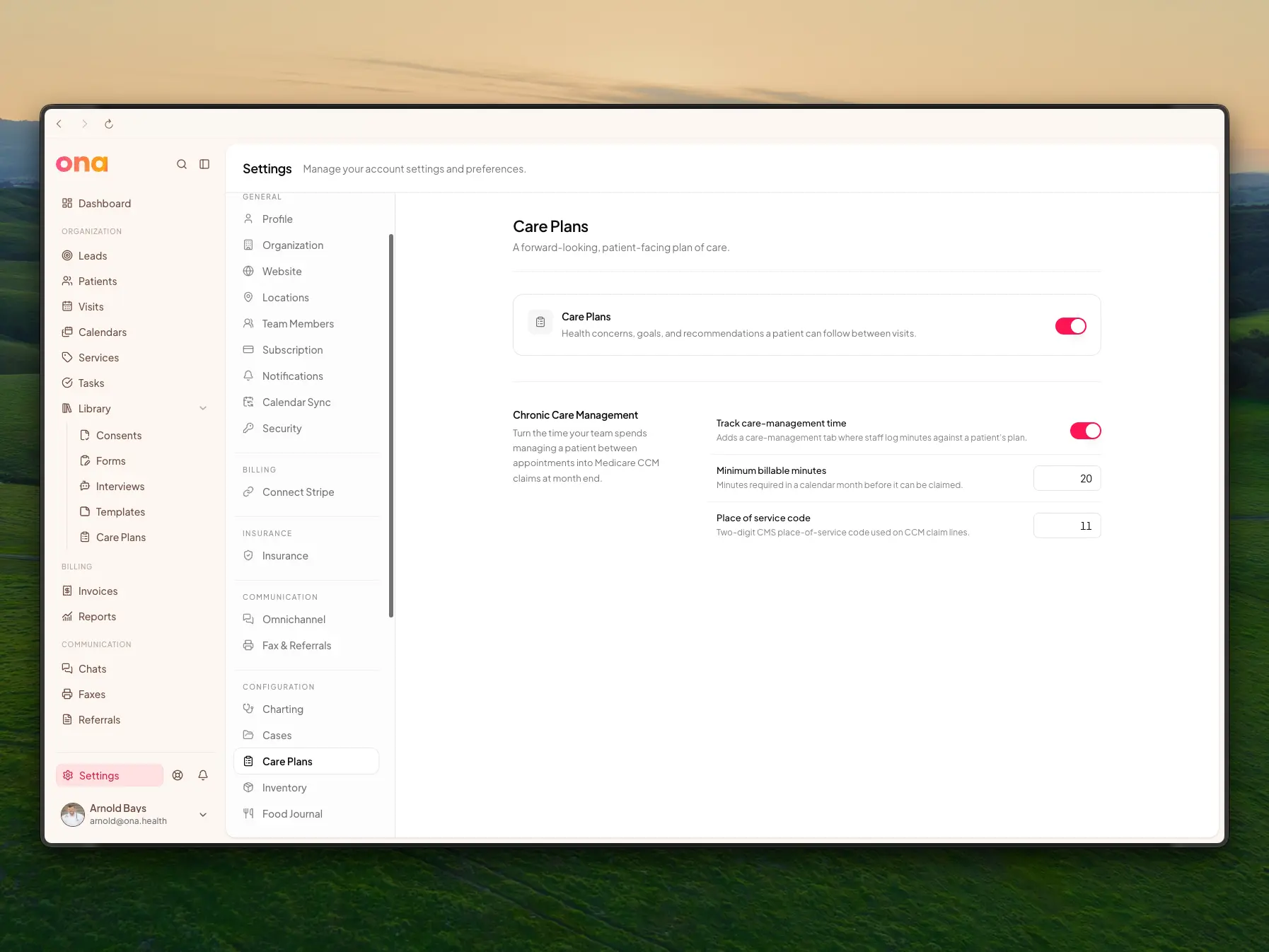The width and height of the screenshot is (1269, 952).
Task: Open Faxes page
Action: [134, 695]
